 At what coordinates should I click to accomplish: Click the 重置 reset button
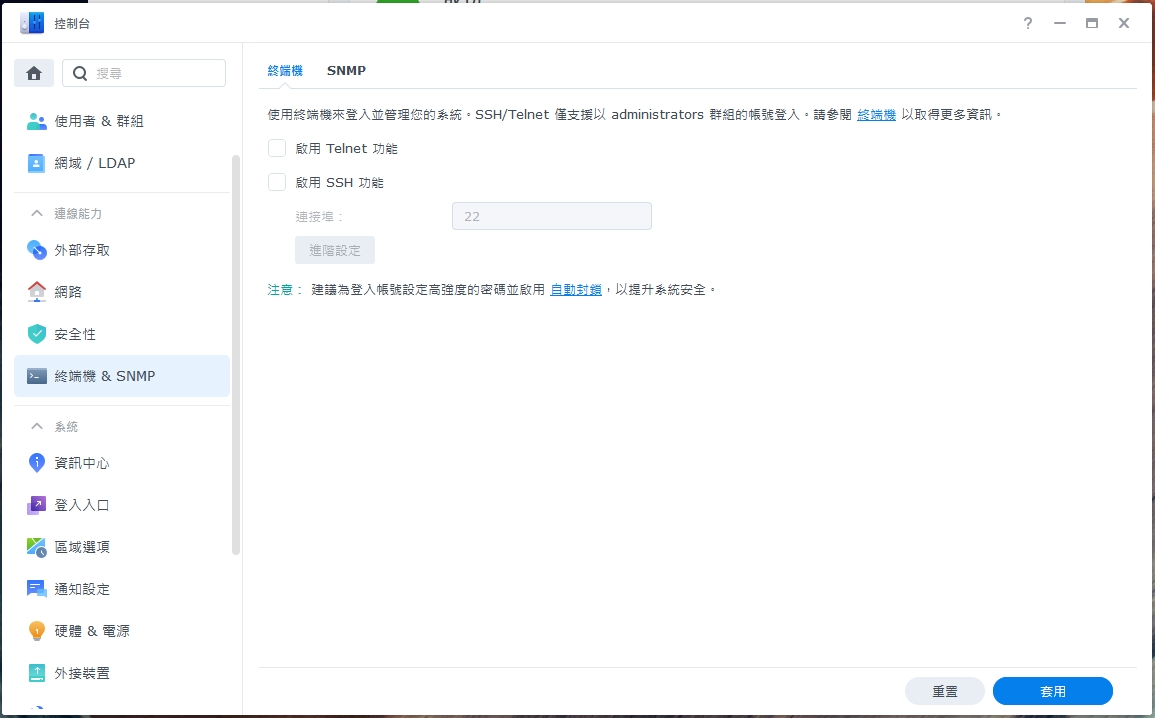click(x=945, y=691)
